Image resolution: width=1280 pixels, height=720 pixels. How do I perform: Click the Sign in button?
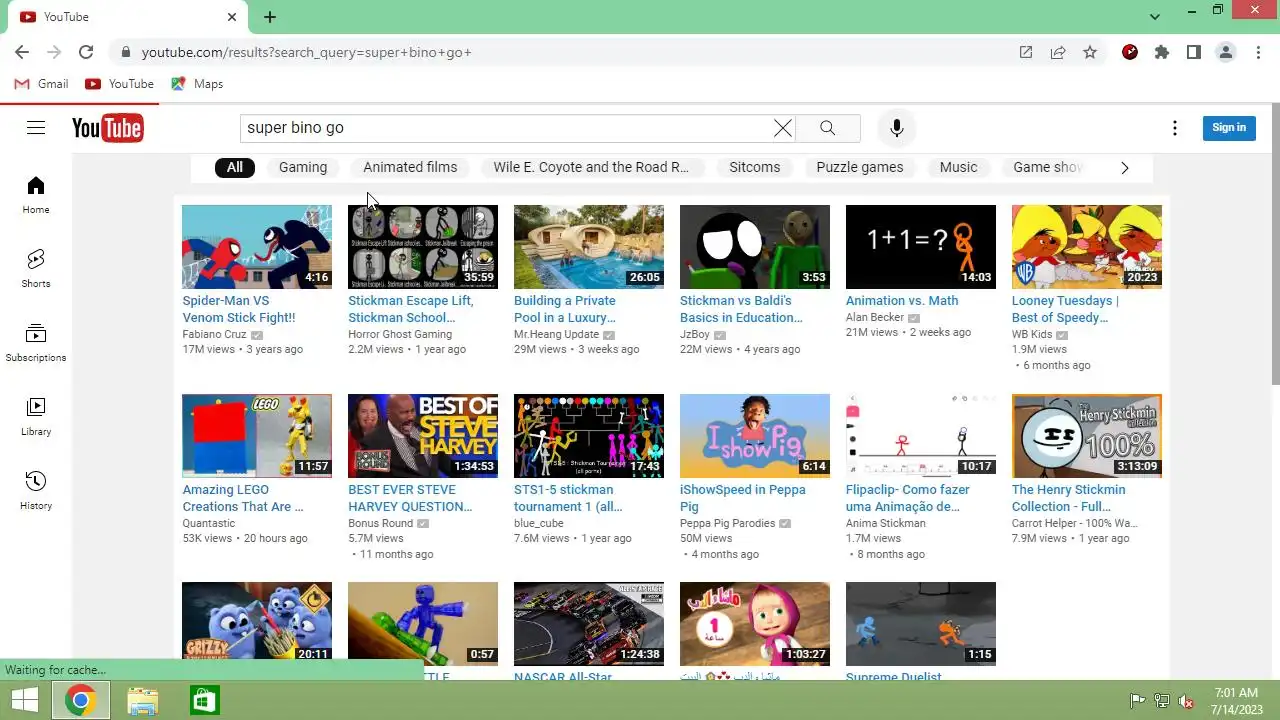pos(1229,127)
